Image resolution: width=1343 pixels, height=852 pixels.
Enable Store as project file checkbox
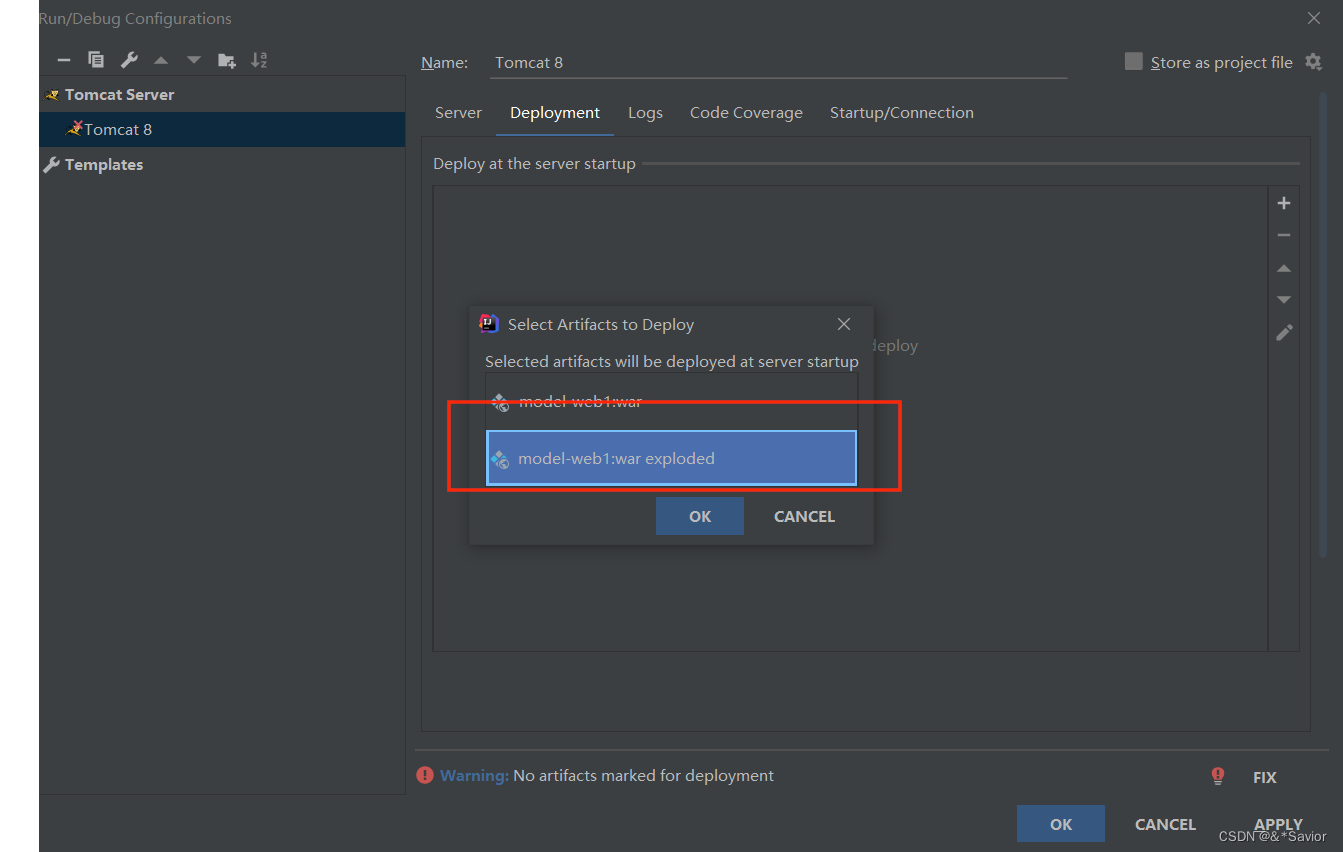(x=1133, y=62)
